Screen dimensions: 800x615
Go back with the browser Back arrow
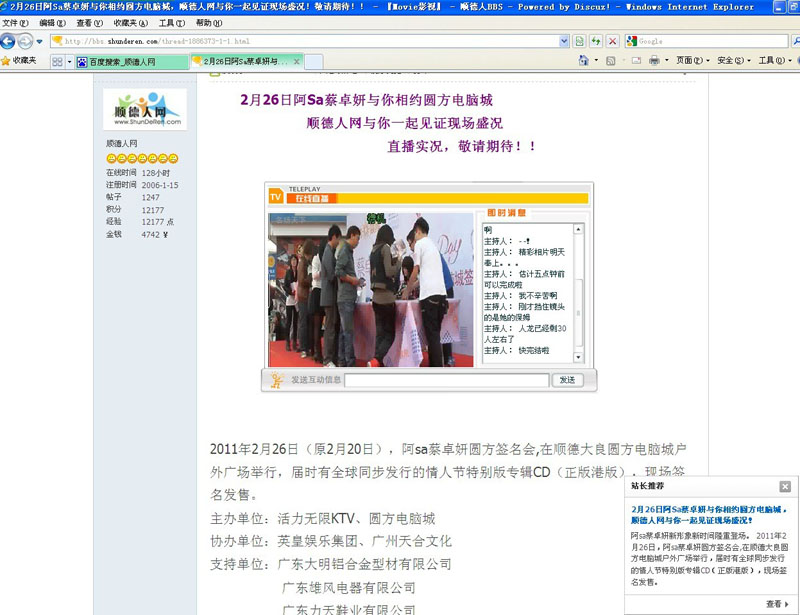8,41
